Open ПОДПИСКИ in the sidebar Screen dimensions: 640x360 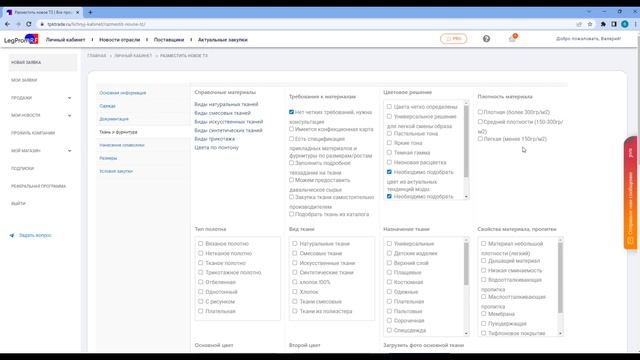[x=22, y=168]
